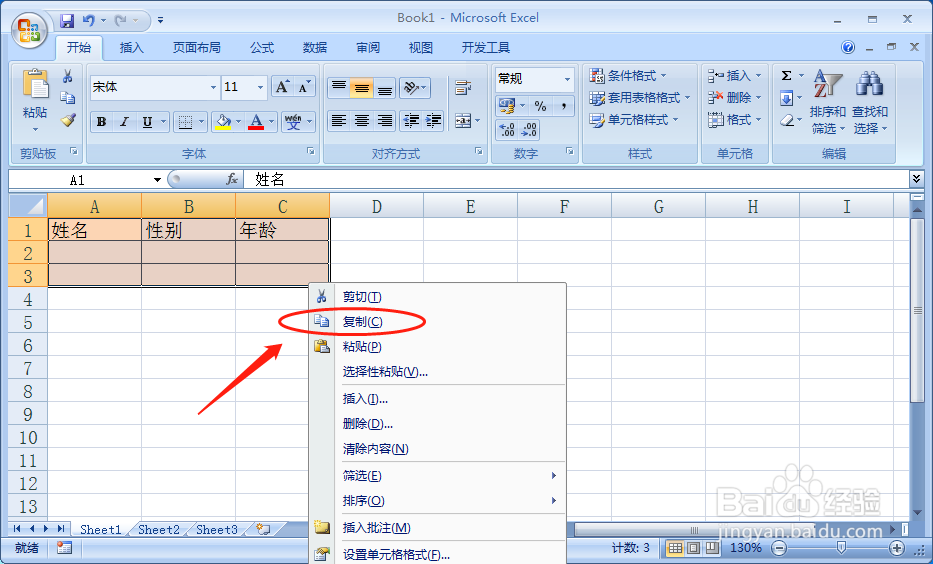Decrease font size with the smaller A icon
The height and width of the screenshot is (564, 933).
[304, 87]
